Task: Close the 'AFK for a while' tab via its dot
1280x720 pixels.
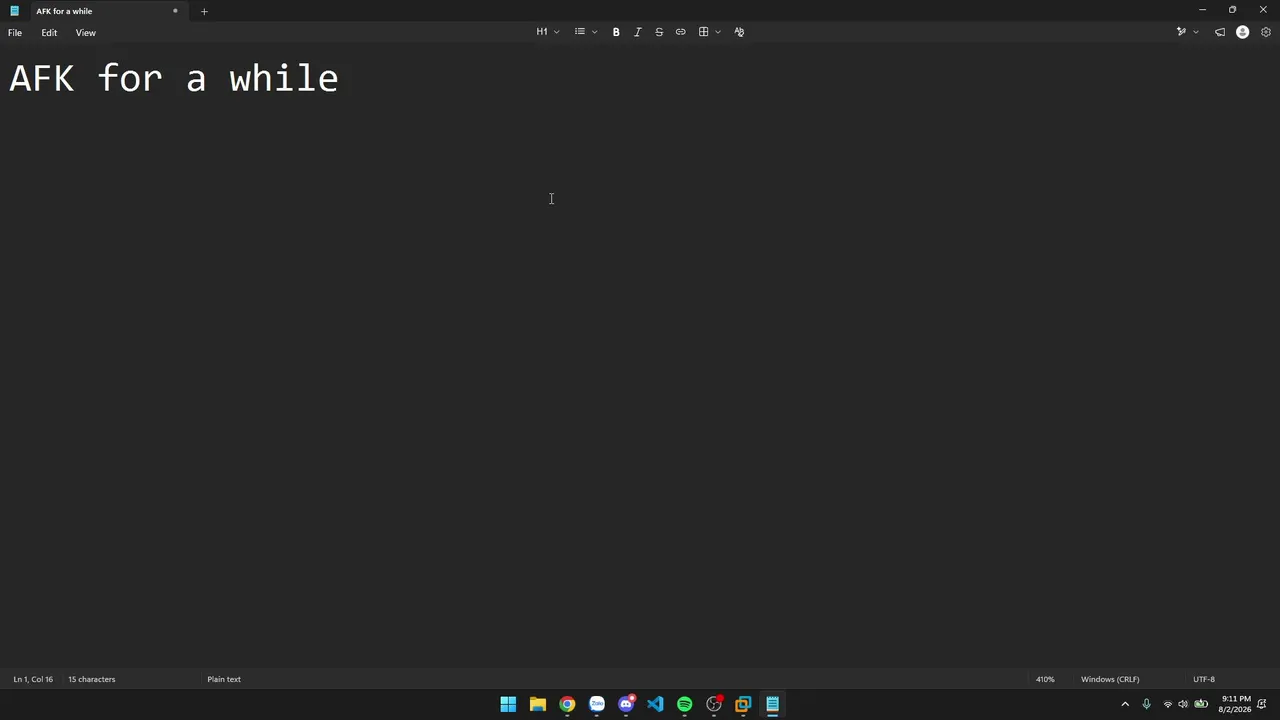Action: point(175,11)
